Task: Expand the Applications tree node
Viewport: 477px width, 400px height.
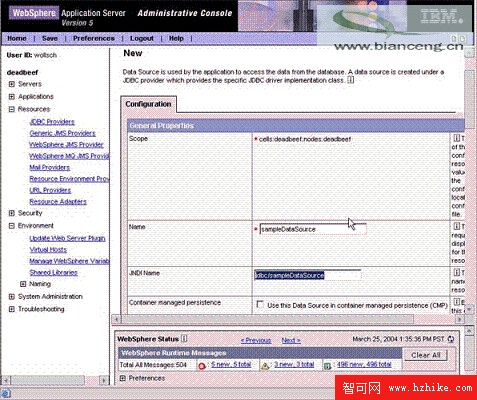Action: click(x=12, y=97)
